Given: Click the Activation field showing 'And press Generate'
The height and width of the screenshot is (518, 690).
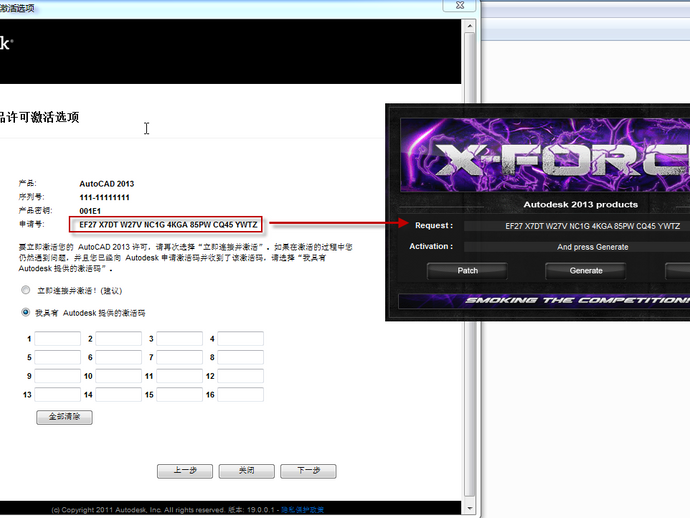Looking at the screenshot, I should (577, 247).
